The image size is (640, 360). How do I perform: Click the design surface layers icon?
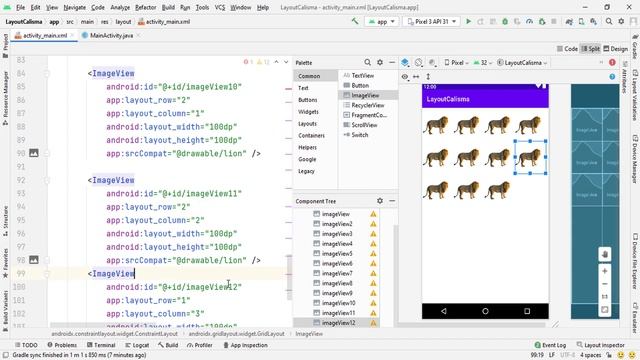(405, 62)
